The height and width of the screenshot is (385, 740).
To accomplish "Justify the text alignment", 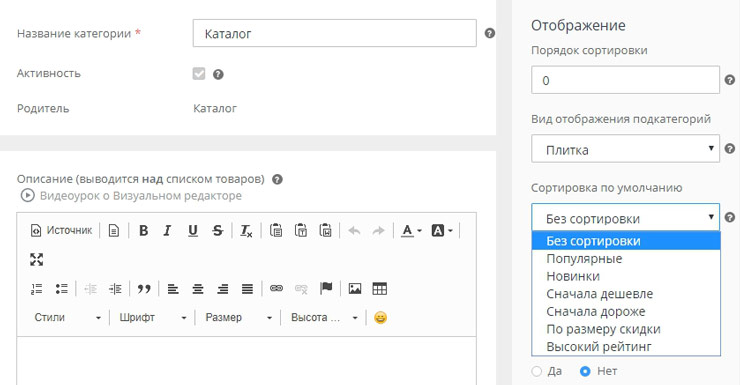I will [x=247, y=288].
